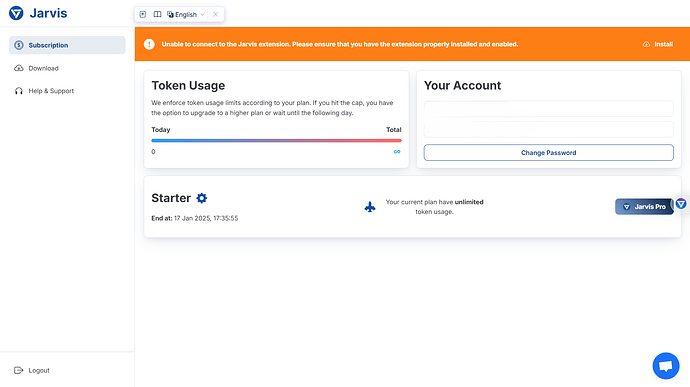Image resolution: width=690 pixels, height=387 pixels.
Task: Click the infinity total icon
Action: click(x=397, y=151)
